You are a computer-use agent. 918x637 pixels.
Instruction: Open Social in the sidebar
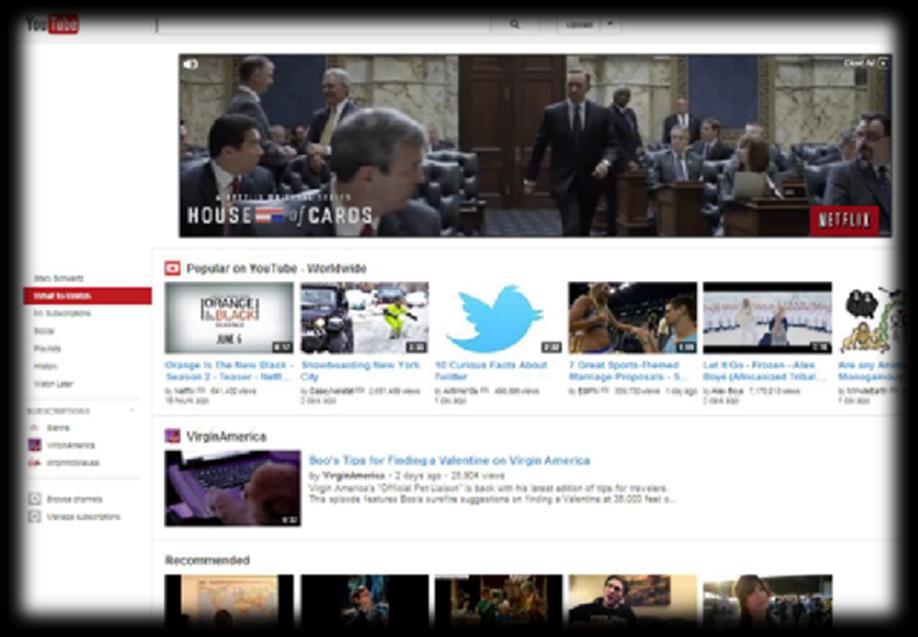click(x=44, y=331)
